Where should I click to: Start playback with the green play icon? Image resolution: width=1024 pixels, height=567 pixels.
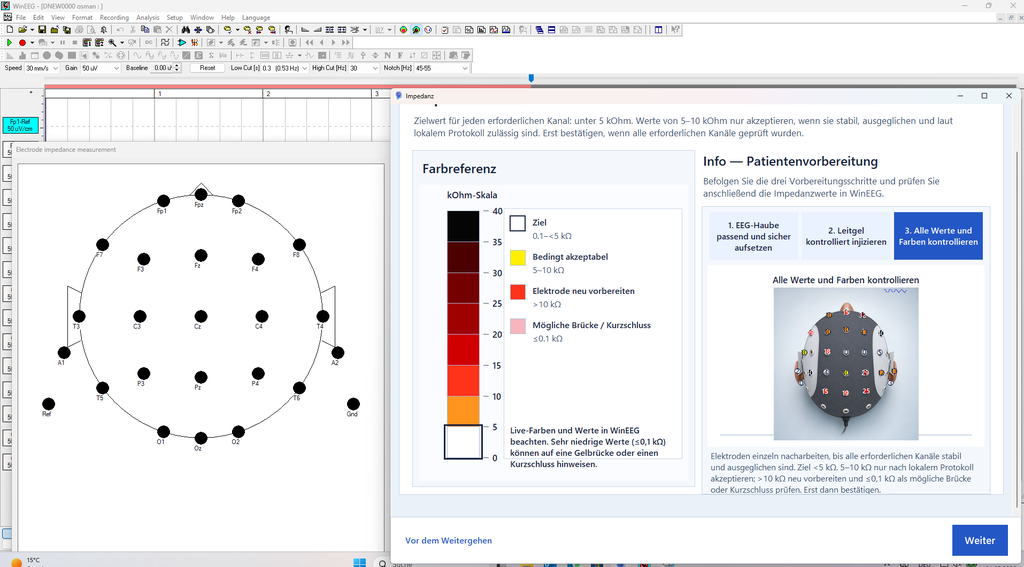point(9,42)
